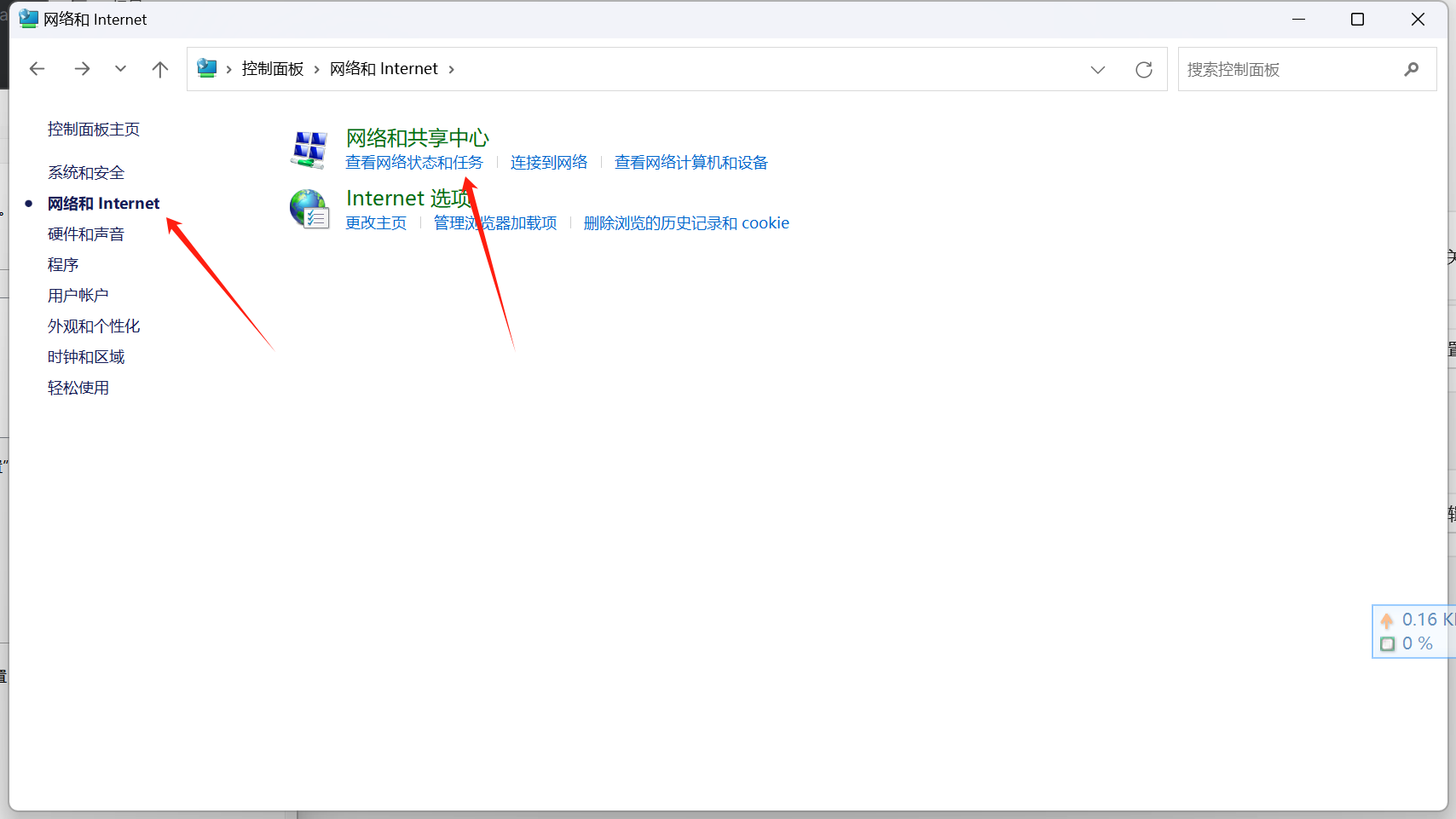Viewport: 1456px width, 819px height.
Task: Go back using the back arrow
Action: [x=37, y=69]
